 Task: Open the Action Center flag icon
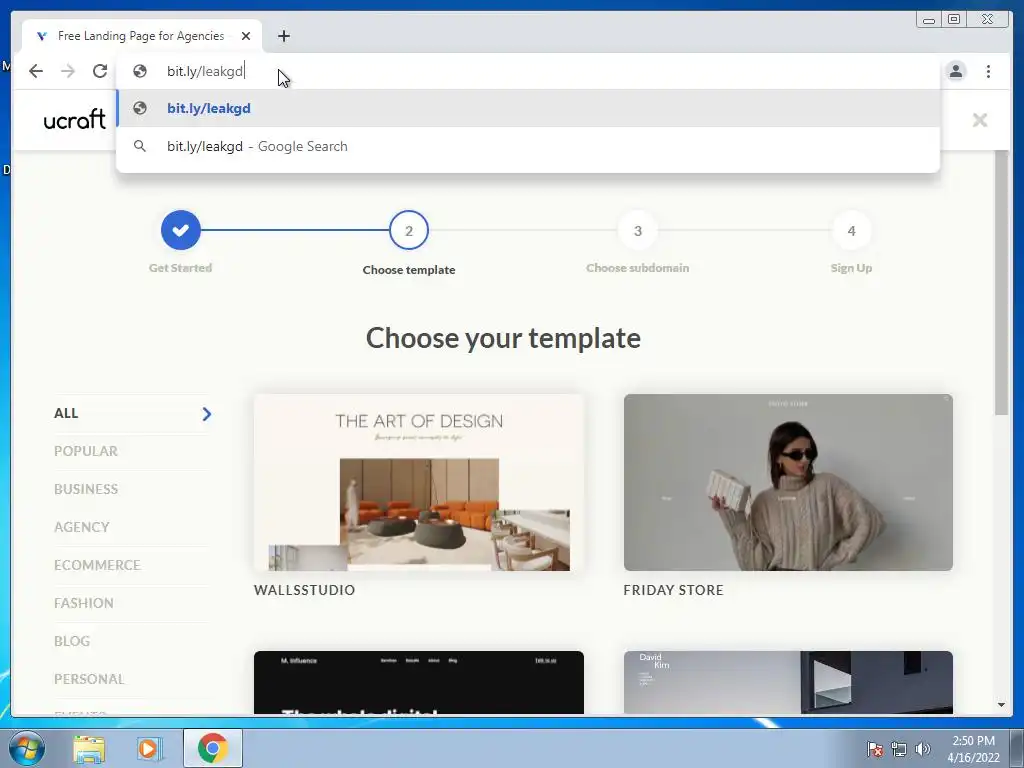[x=874, y=748]
